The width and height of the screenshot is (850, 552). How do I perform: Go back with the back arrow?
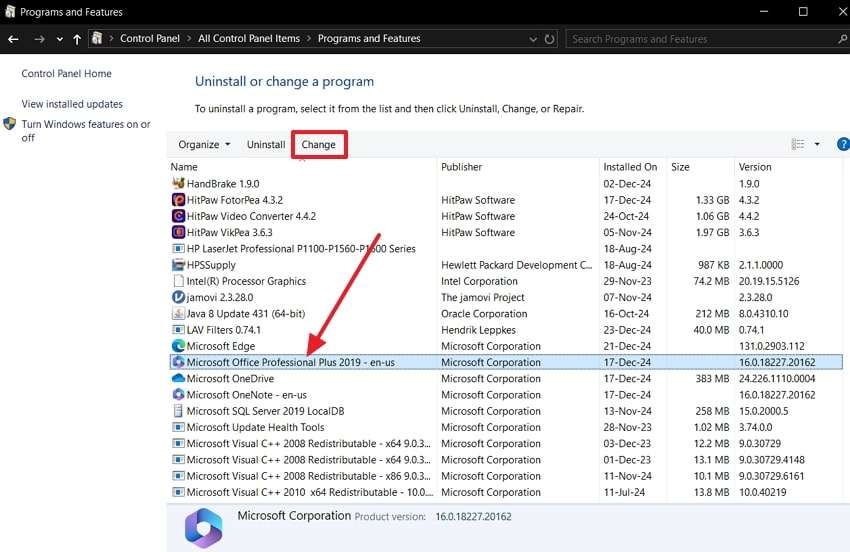pos(14,39)
